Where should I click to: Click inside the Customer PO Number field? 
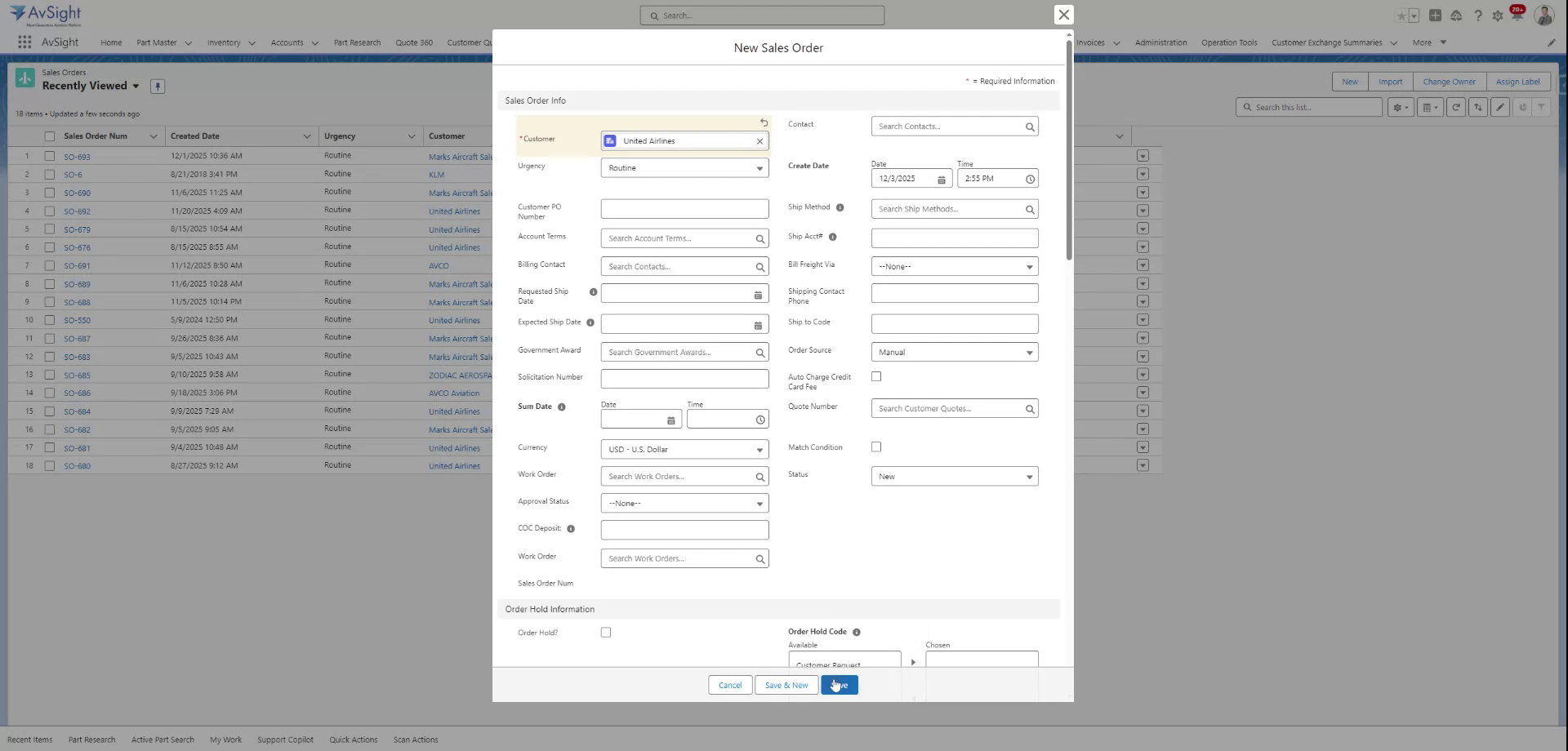point(684,208)
